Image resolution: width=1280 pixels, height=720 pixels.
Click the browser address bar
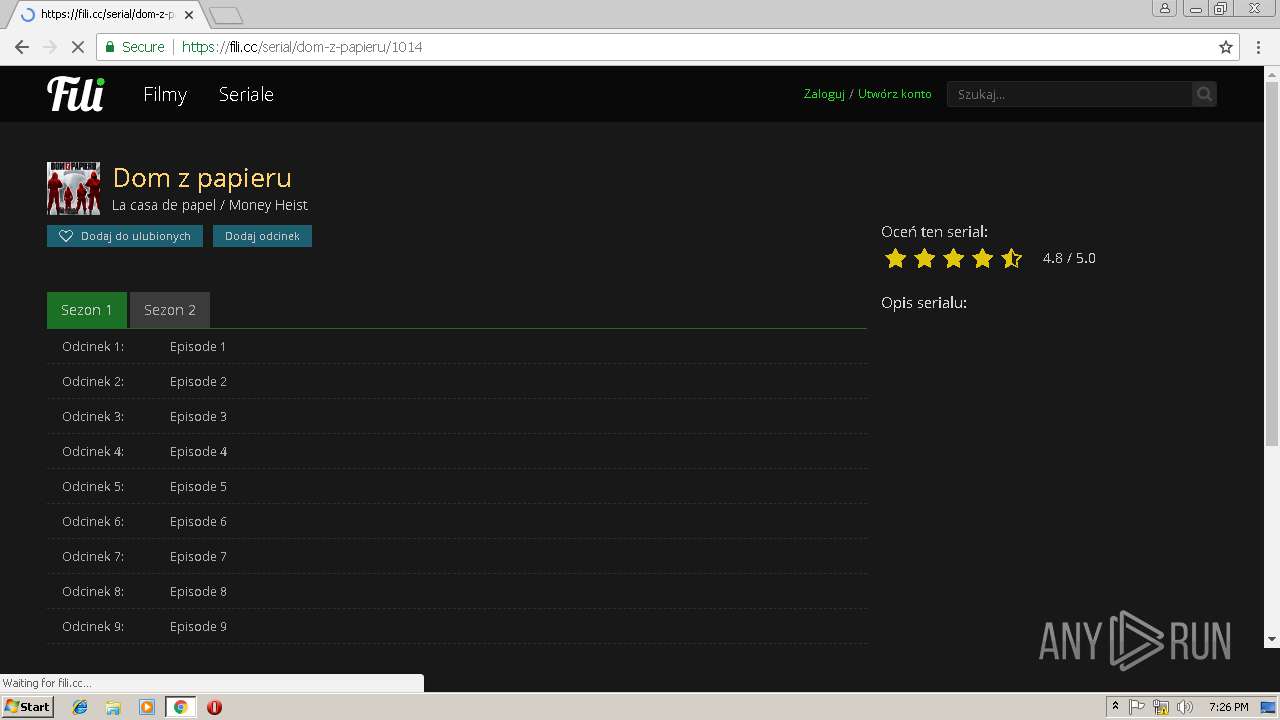[x=668, y=47]
